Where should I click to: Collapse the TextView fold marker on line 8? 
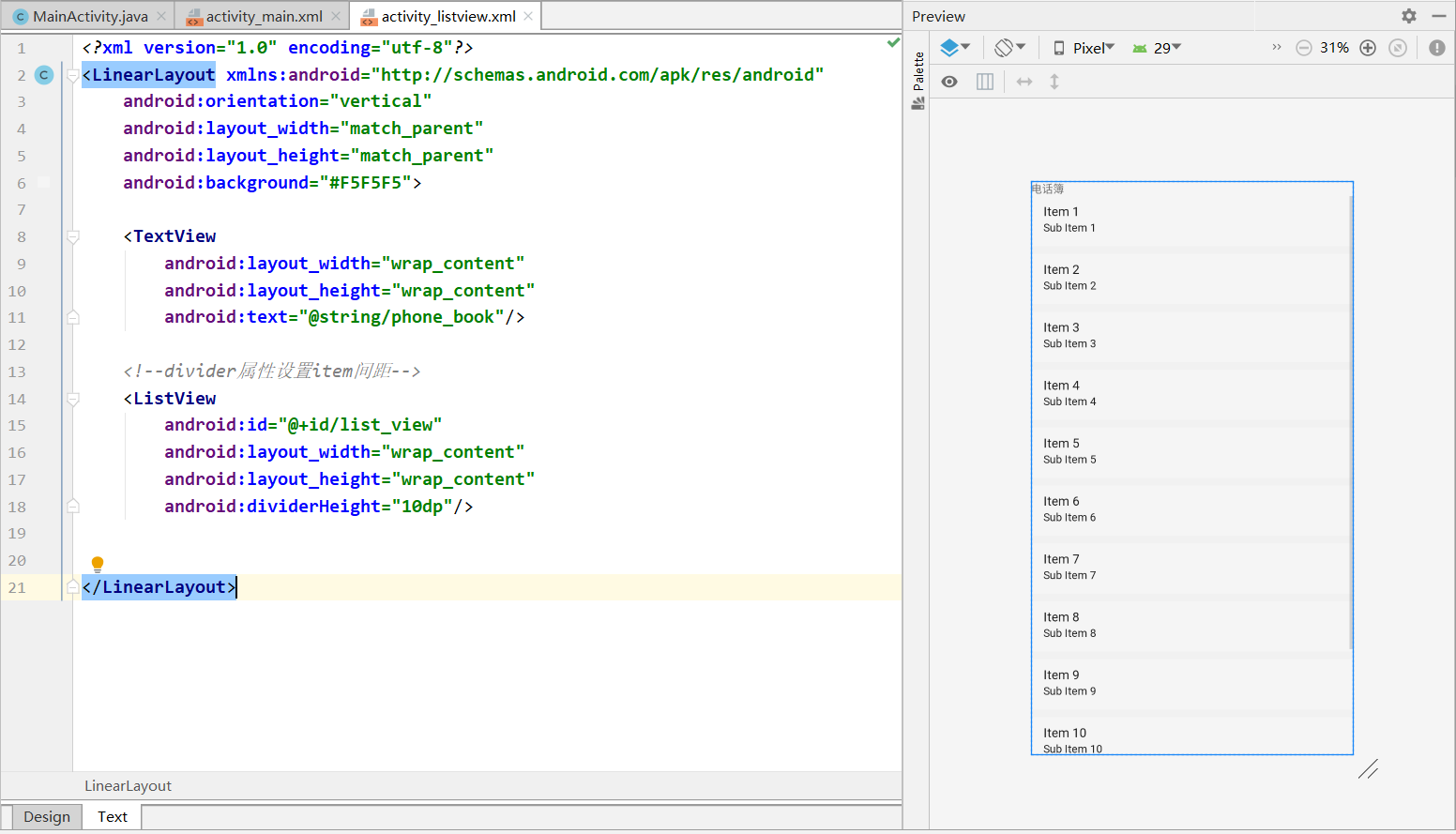coord(73,236)
